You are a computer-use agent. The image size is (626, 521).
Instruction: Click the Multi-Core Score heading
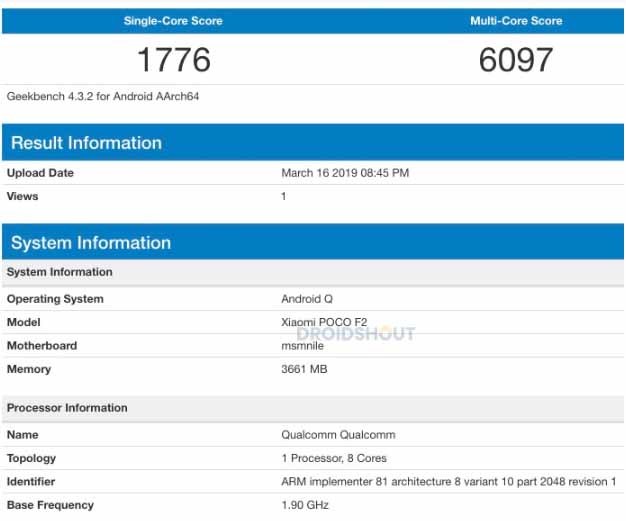click(x=516, y=21)
